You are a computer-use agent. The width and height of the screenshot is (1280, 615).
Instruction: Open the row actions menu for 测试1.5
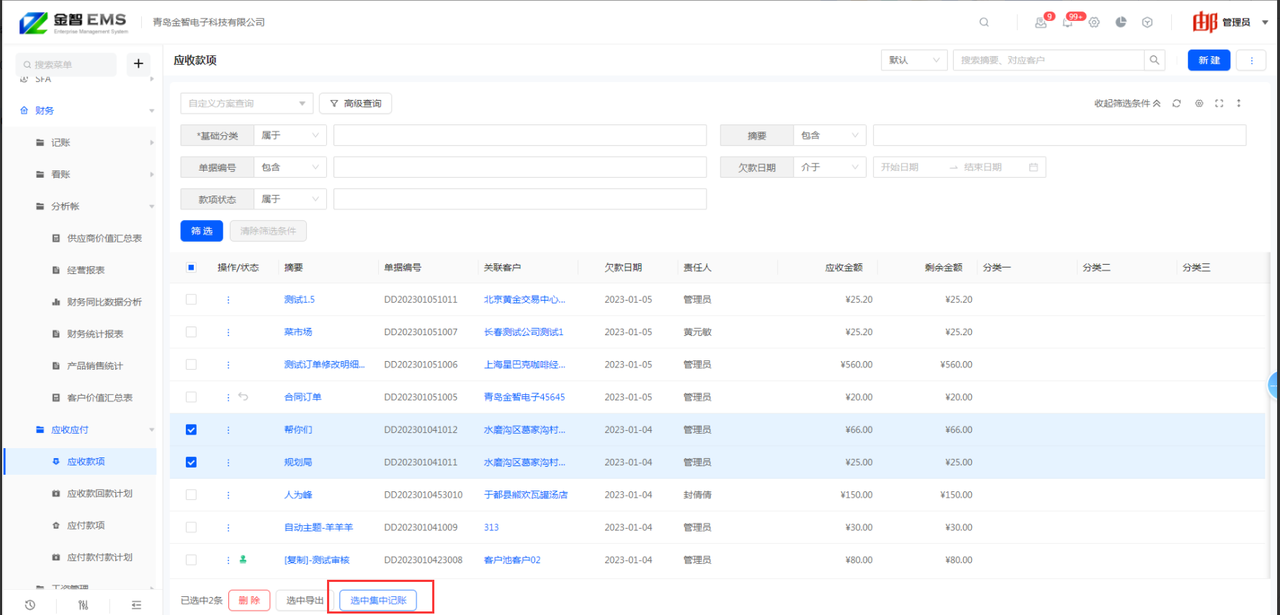pyautogui.click(x=228, y=299)
